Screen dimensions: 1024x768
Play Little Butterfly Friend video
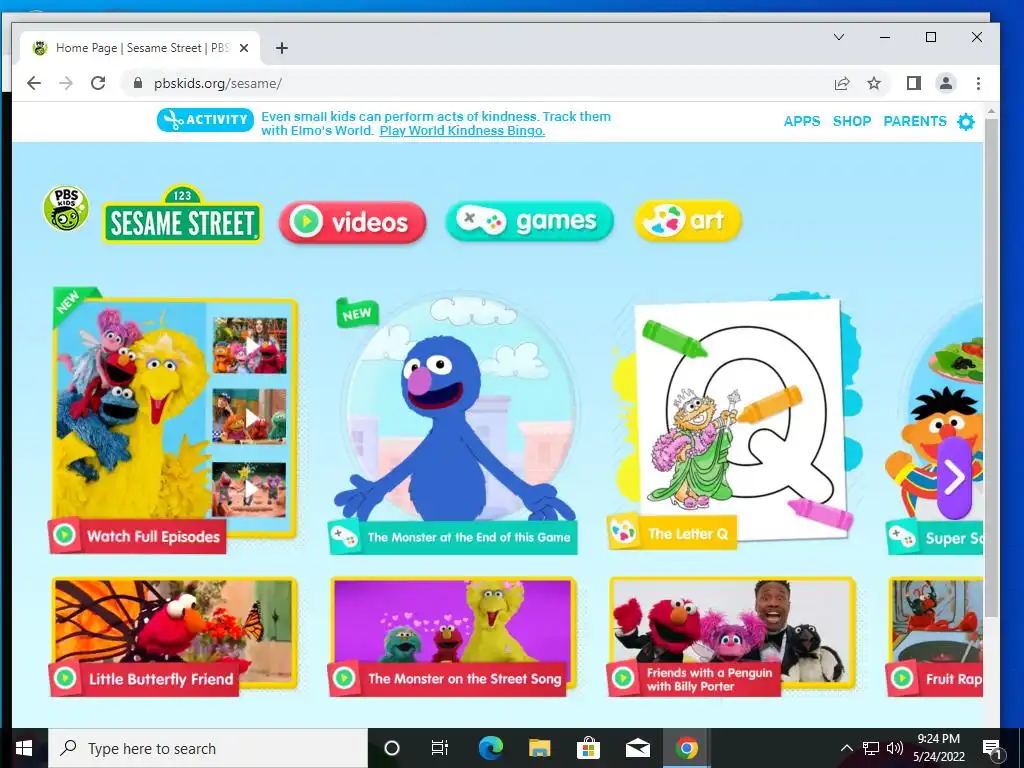(174, 637)
